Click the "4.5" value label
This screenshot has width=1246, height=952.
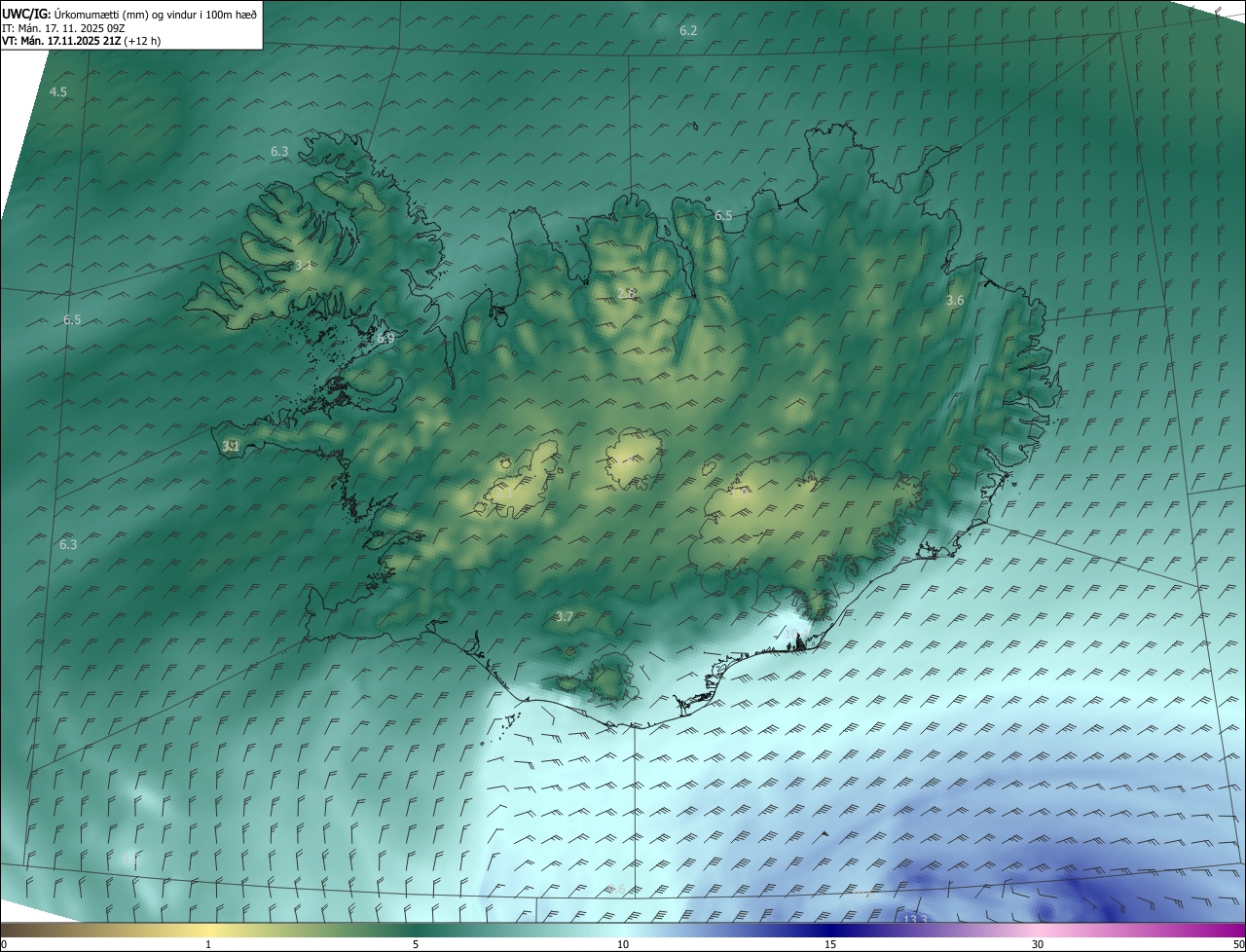click(x=58, y=92)
